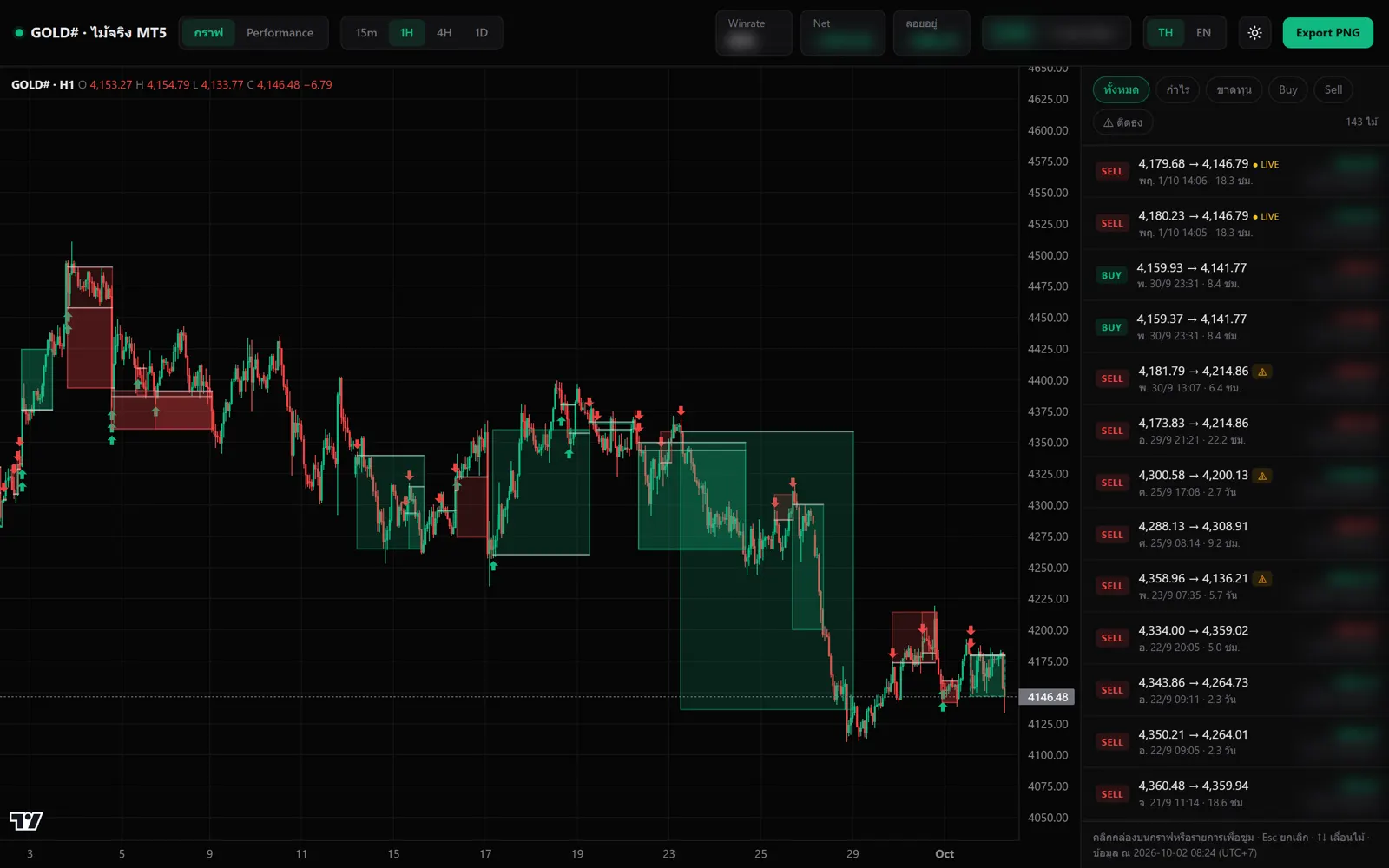Select the 1H timeframe
The width and height of the screenshot is (1389, 868).
click(406, 33)
